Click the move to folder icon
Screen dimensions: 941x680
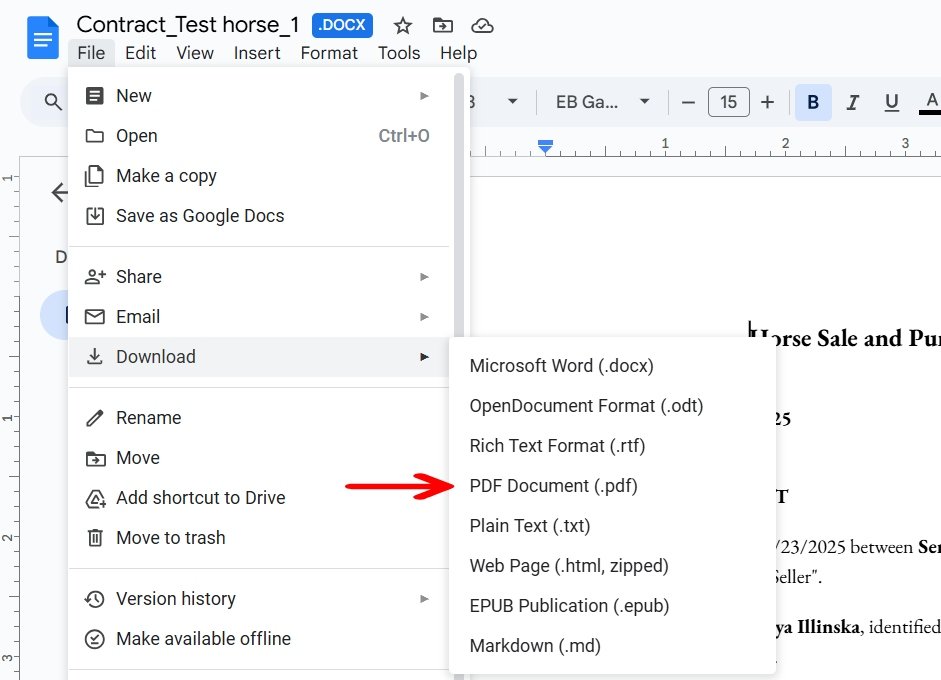pyautogui.click(x=442, y=26)
